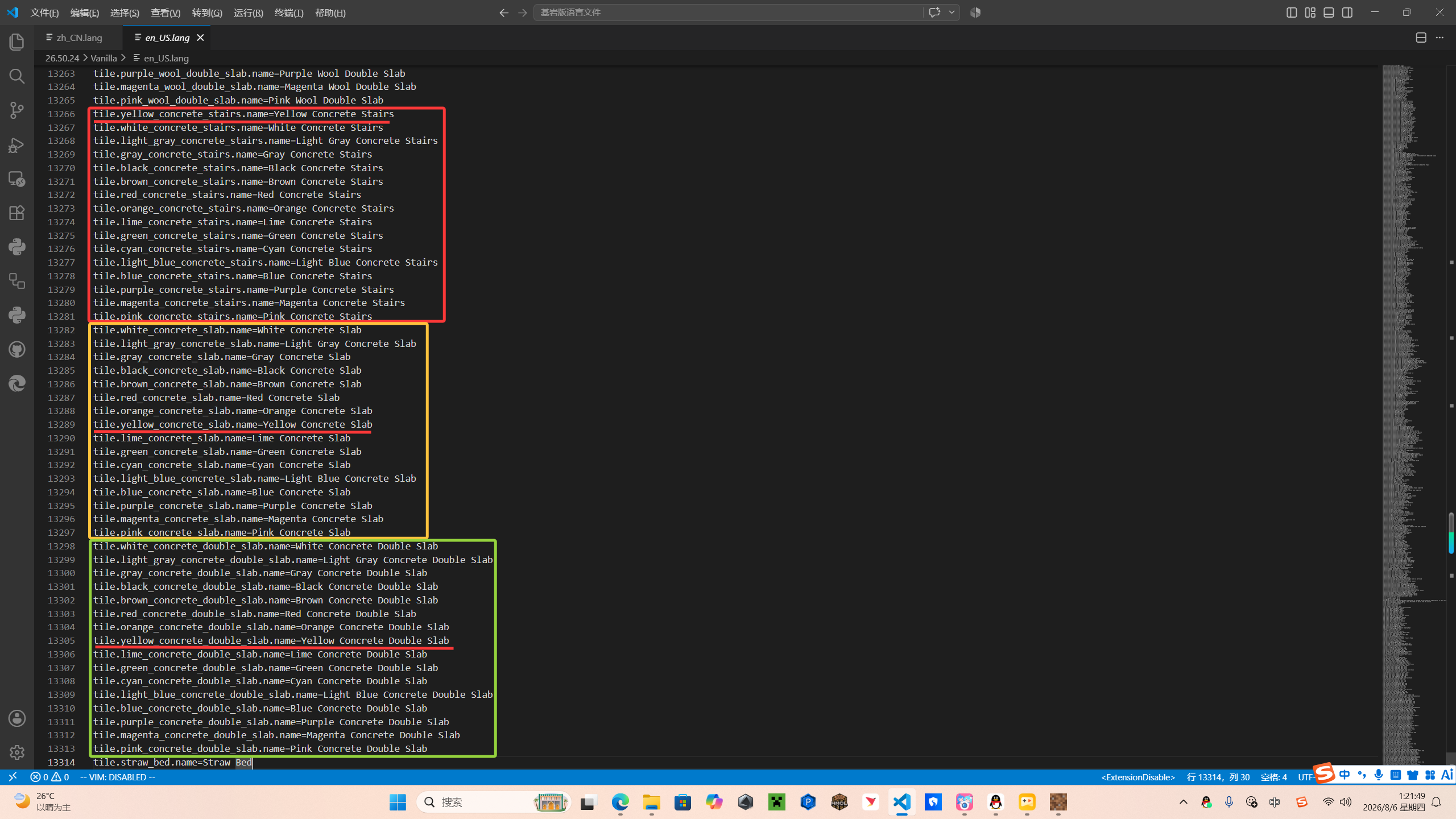The height and width of the screenshot is (819, 1456).
Task: Open the GitHub view in the activity bar
Action: 17,349
